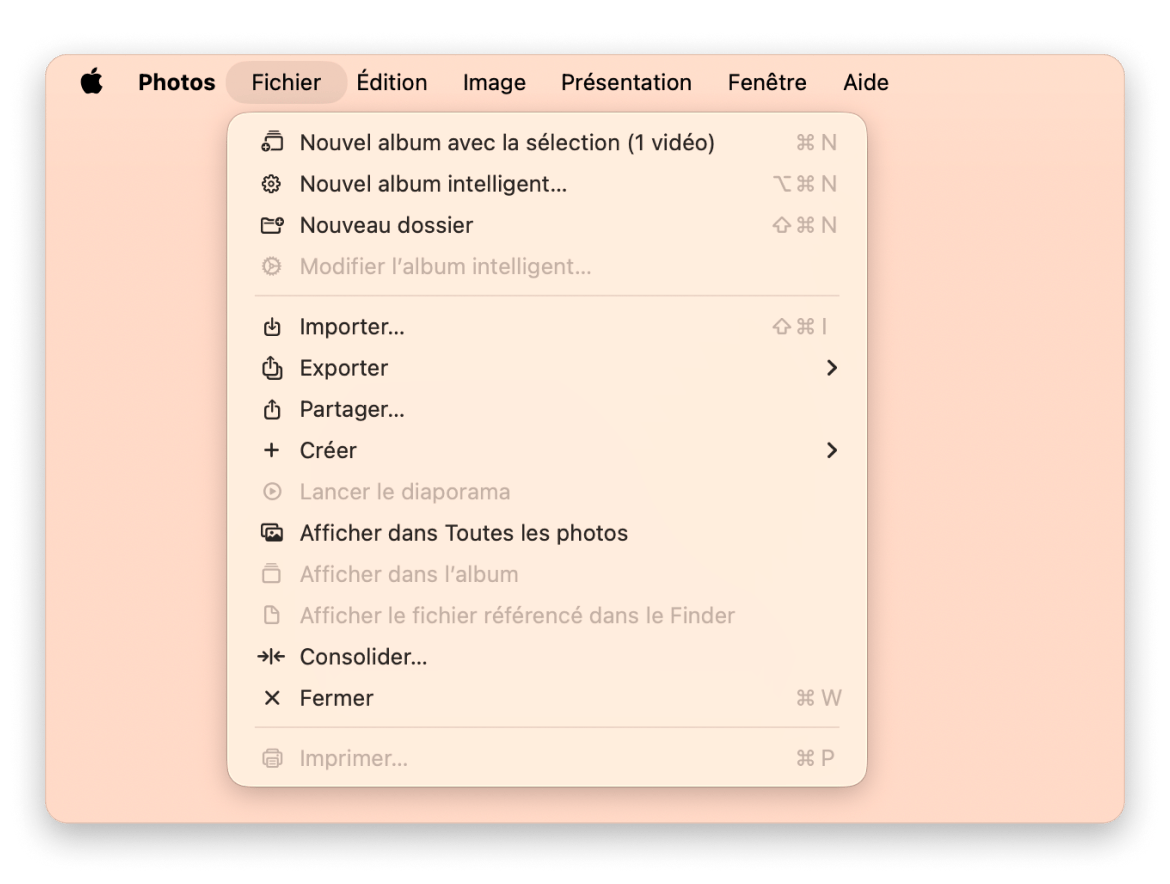
Task: Click the photo stack icon for Toutes les photos
Action: click(272, 533)
